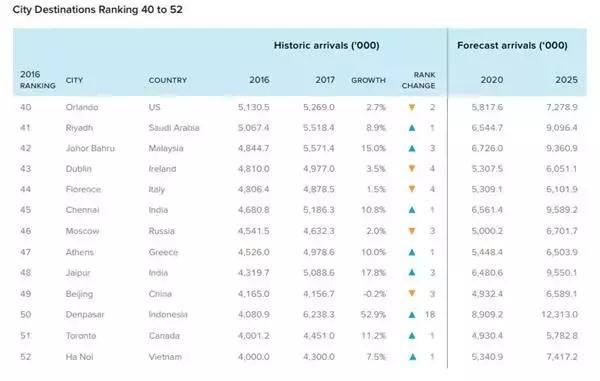Click the COUNTRY column header
This screenshot has height=381, width=600.
[168, 80]
